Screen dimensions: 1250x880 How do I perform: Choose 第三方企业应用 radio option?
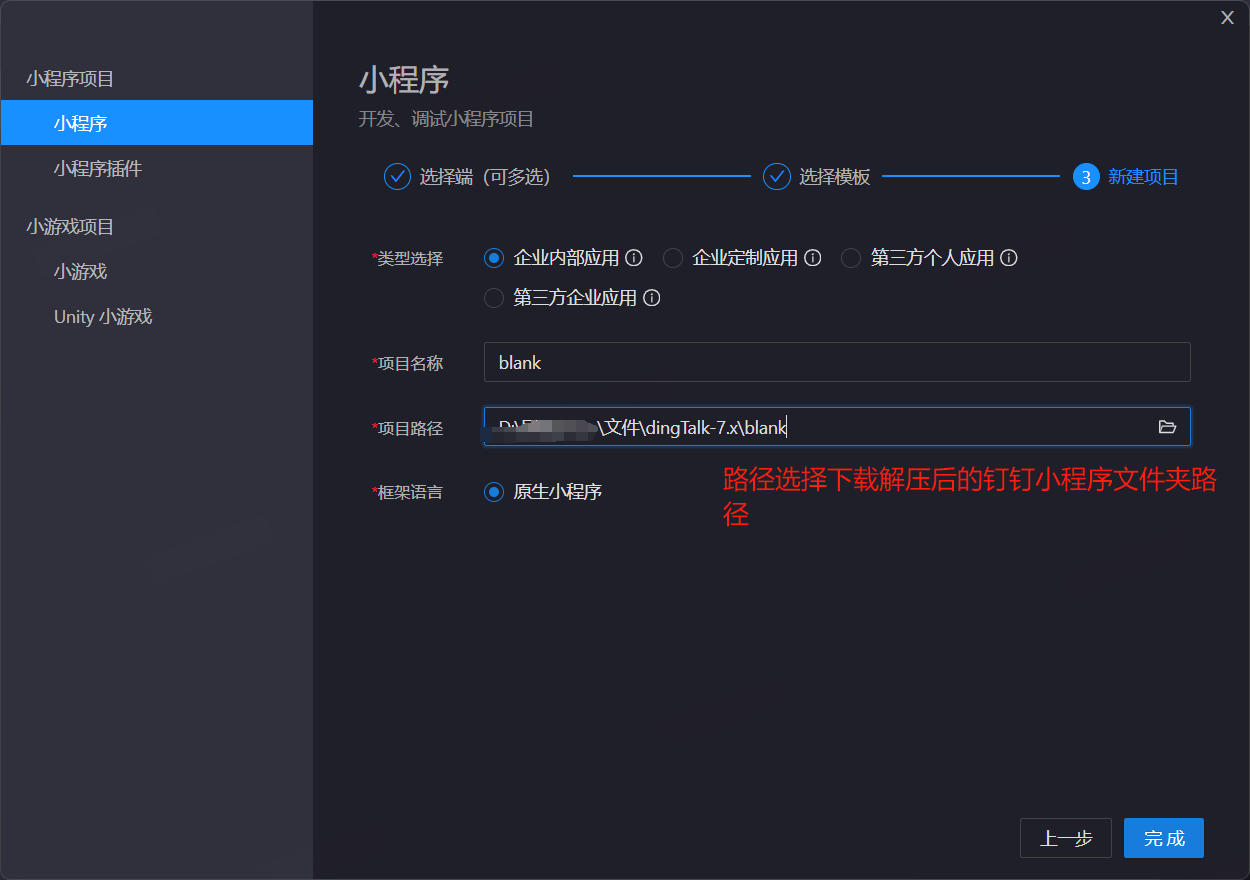pos(493,298)
